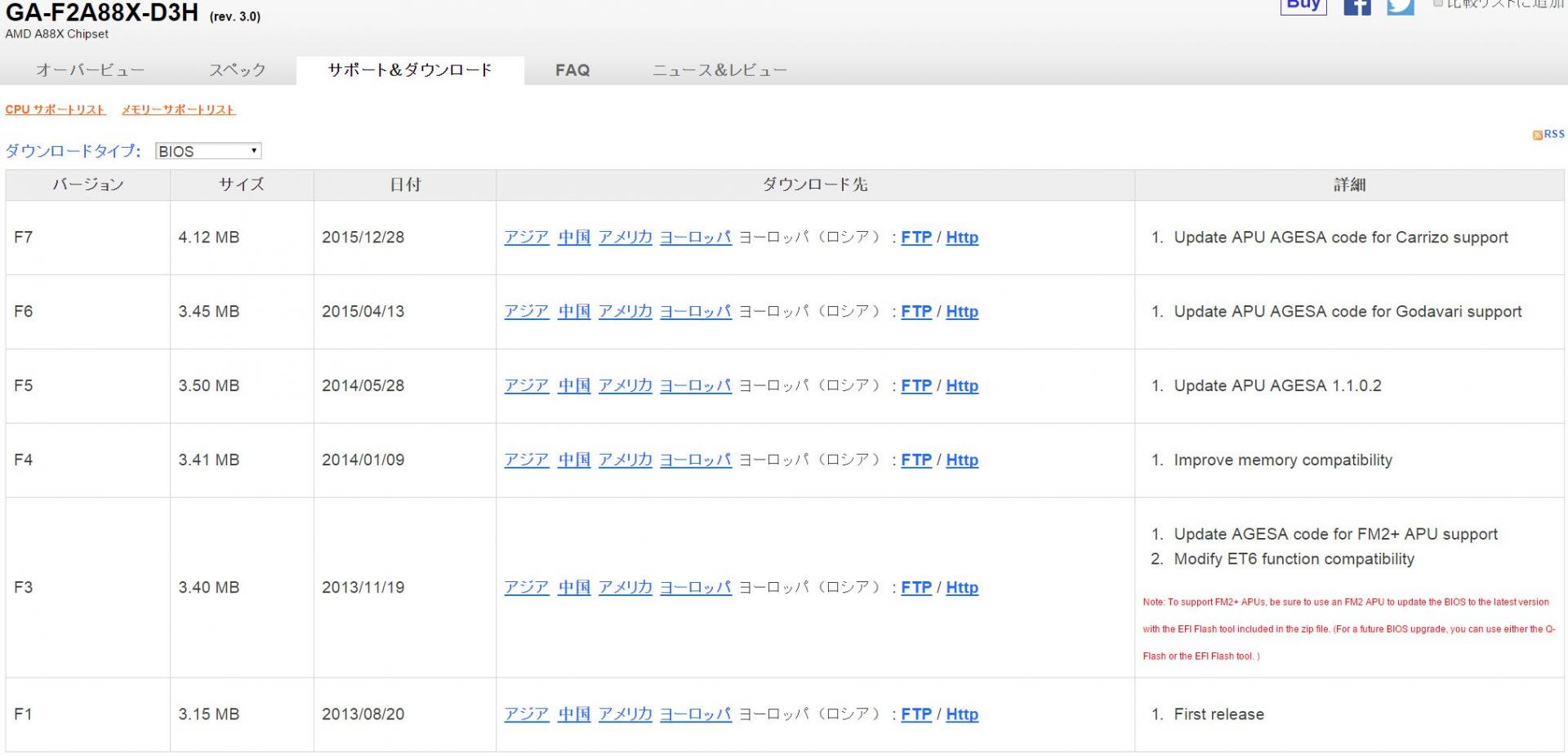The height and width of the screenshot is (756, 1568).
Task: Download F7 BIOS from 中国 server
Action: (x=574, y=238)
